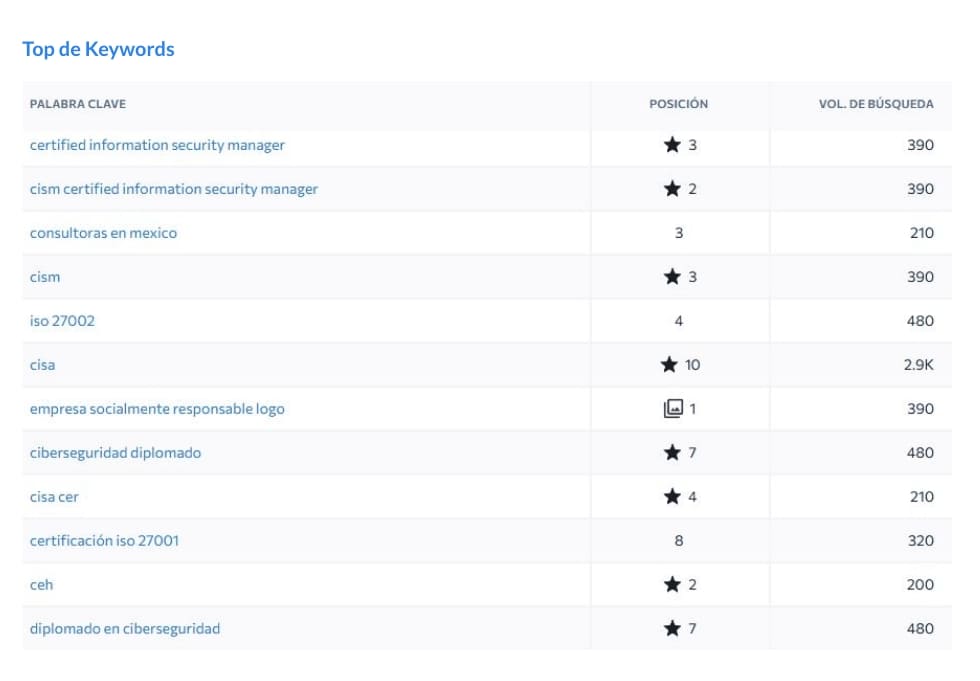The width and height of the screenshot is (980, 681).
Task: Open the ciberseguridad diplomado keyword link
Action: coord(115,453)
